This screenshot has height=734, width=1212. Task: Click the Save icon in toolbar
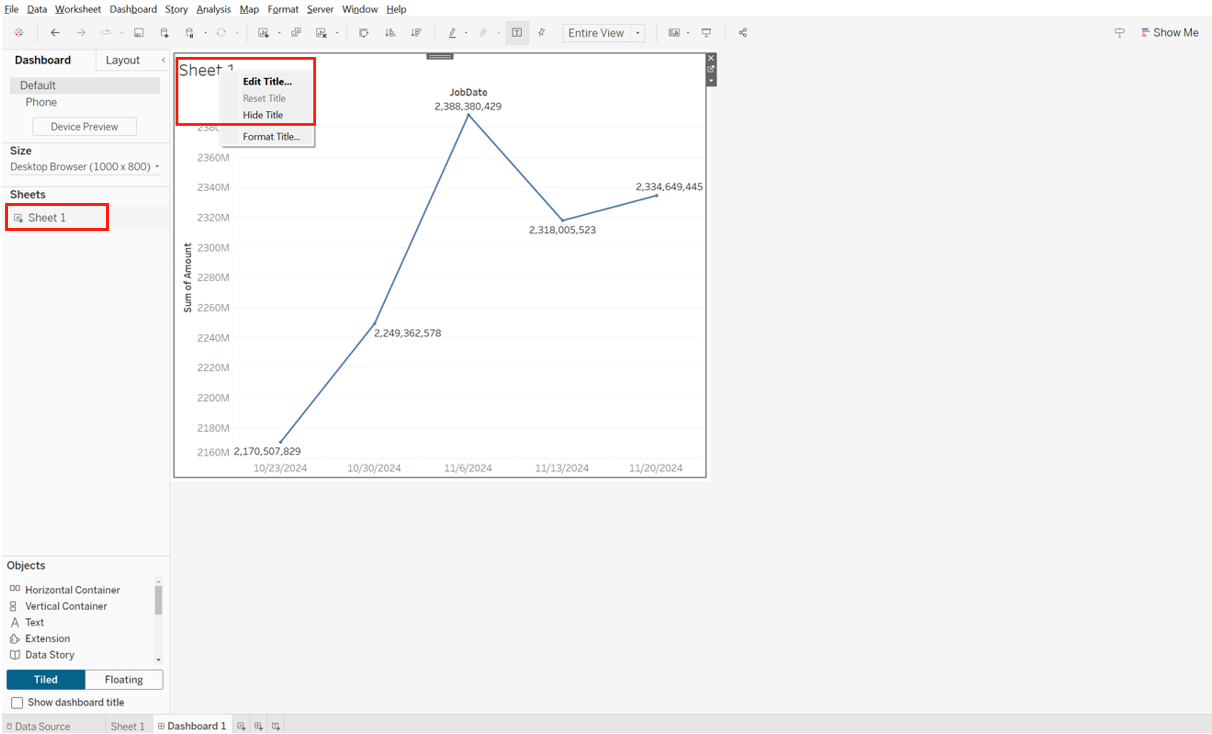pos(138,33)
